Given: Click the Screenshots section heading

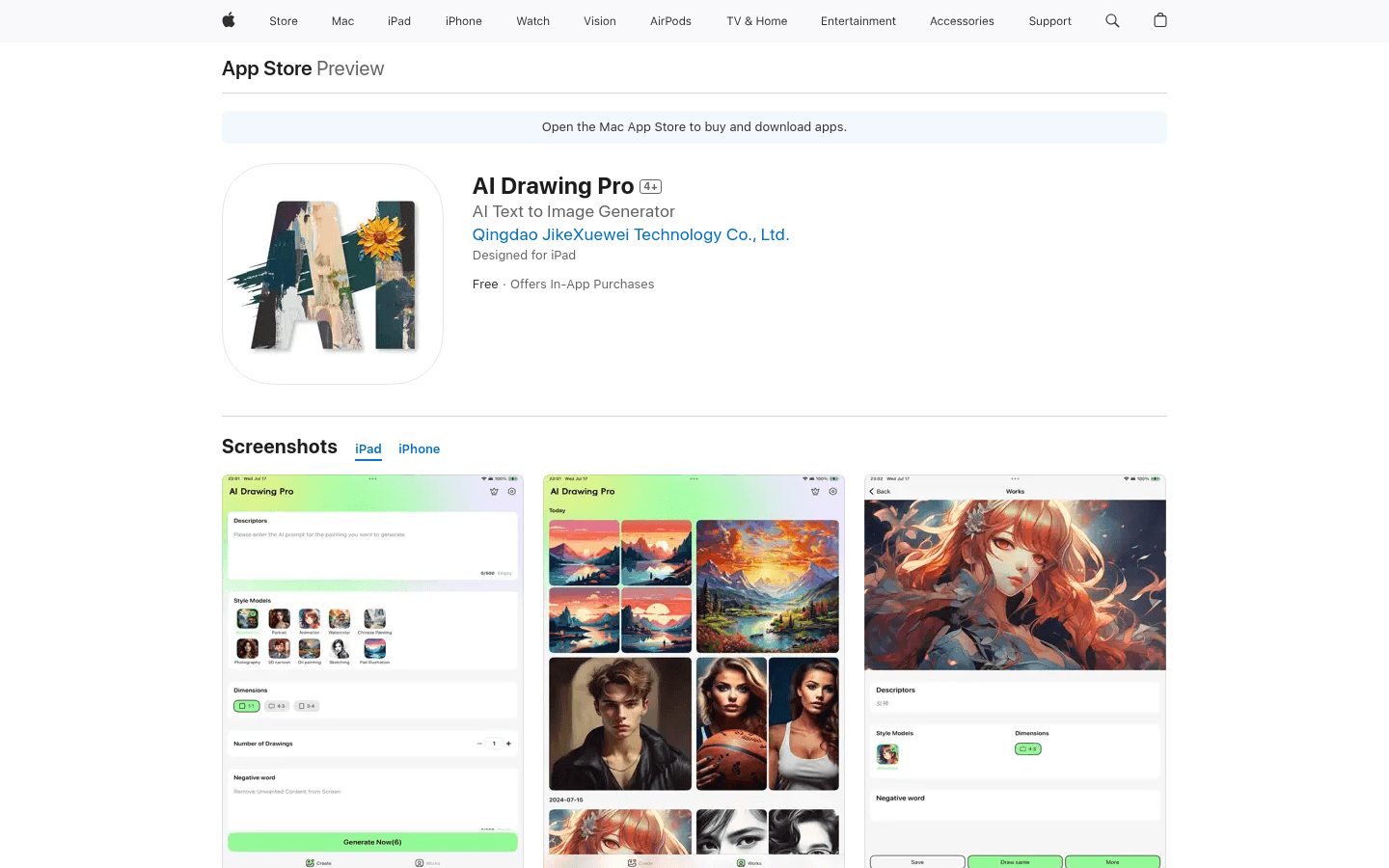Looking at the screenshot, I should click(x=280, y=447).
